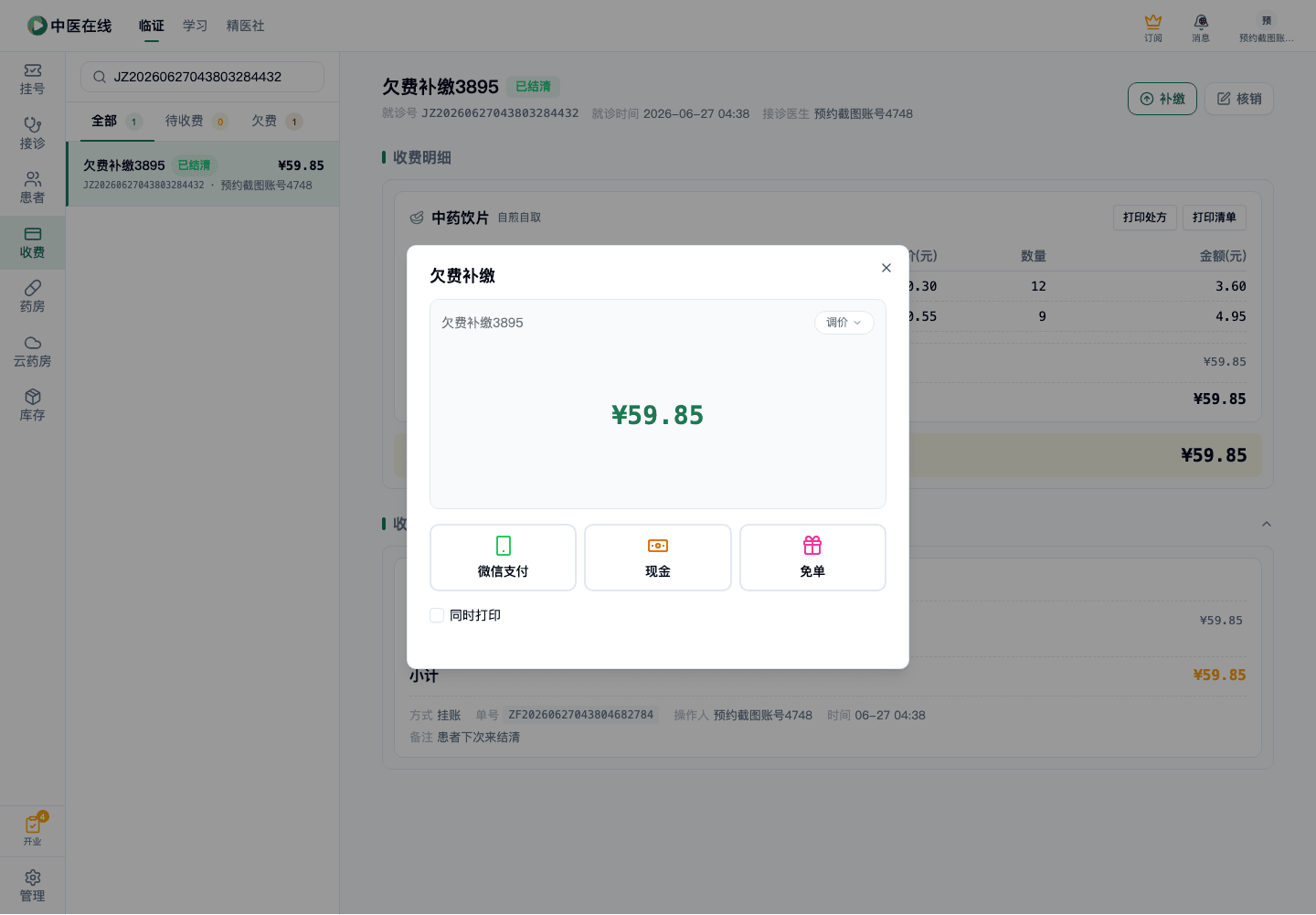The image size is (1316, 915).
Task: Open the 患者 sidebar section
Action: click(32, 188)
